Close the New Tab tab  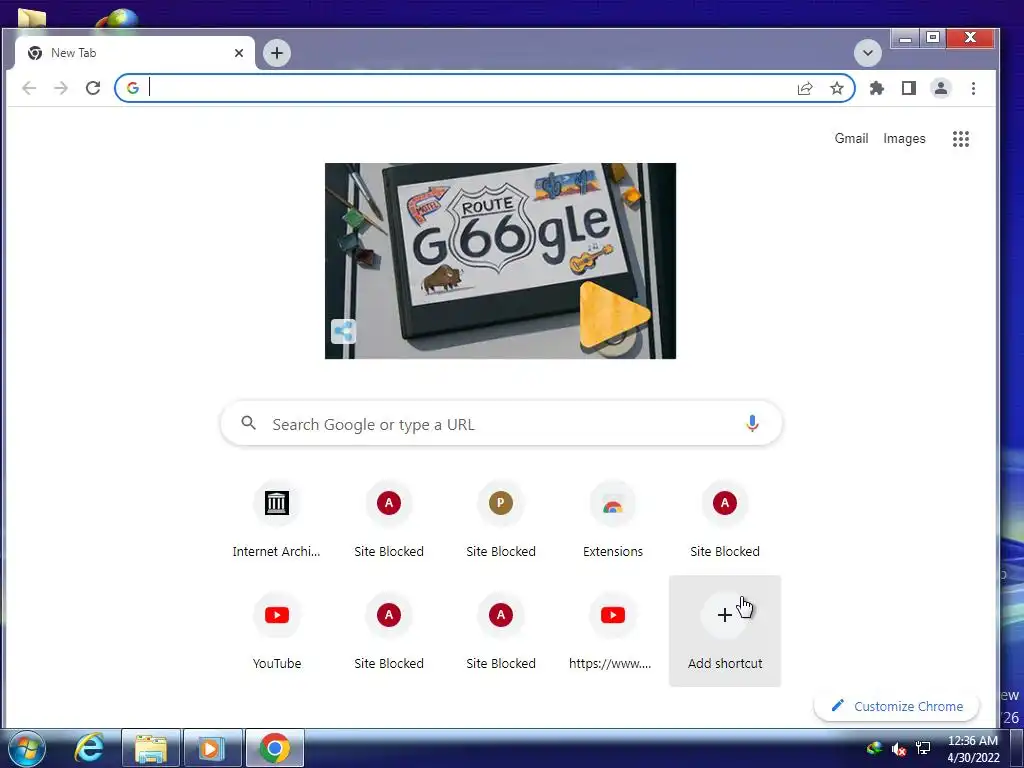coord(239,53)
